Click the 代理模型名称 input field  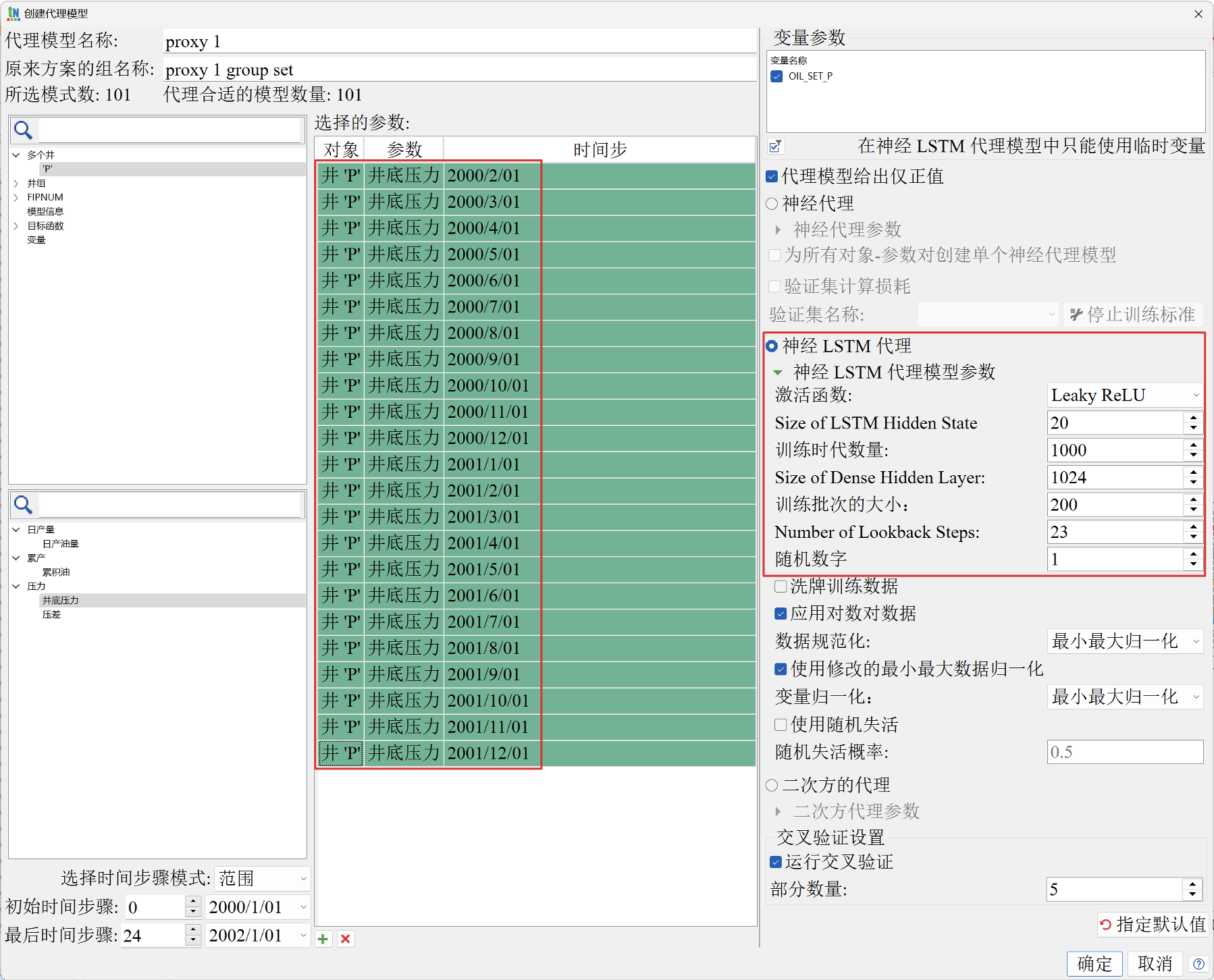click(460, 41)
